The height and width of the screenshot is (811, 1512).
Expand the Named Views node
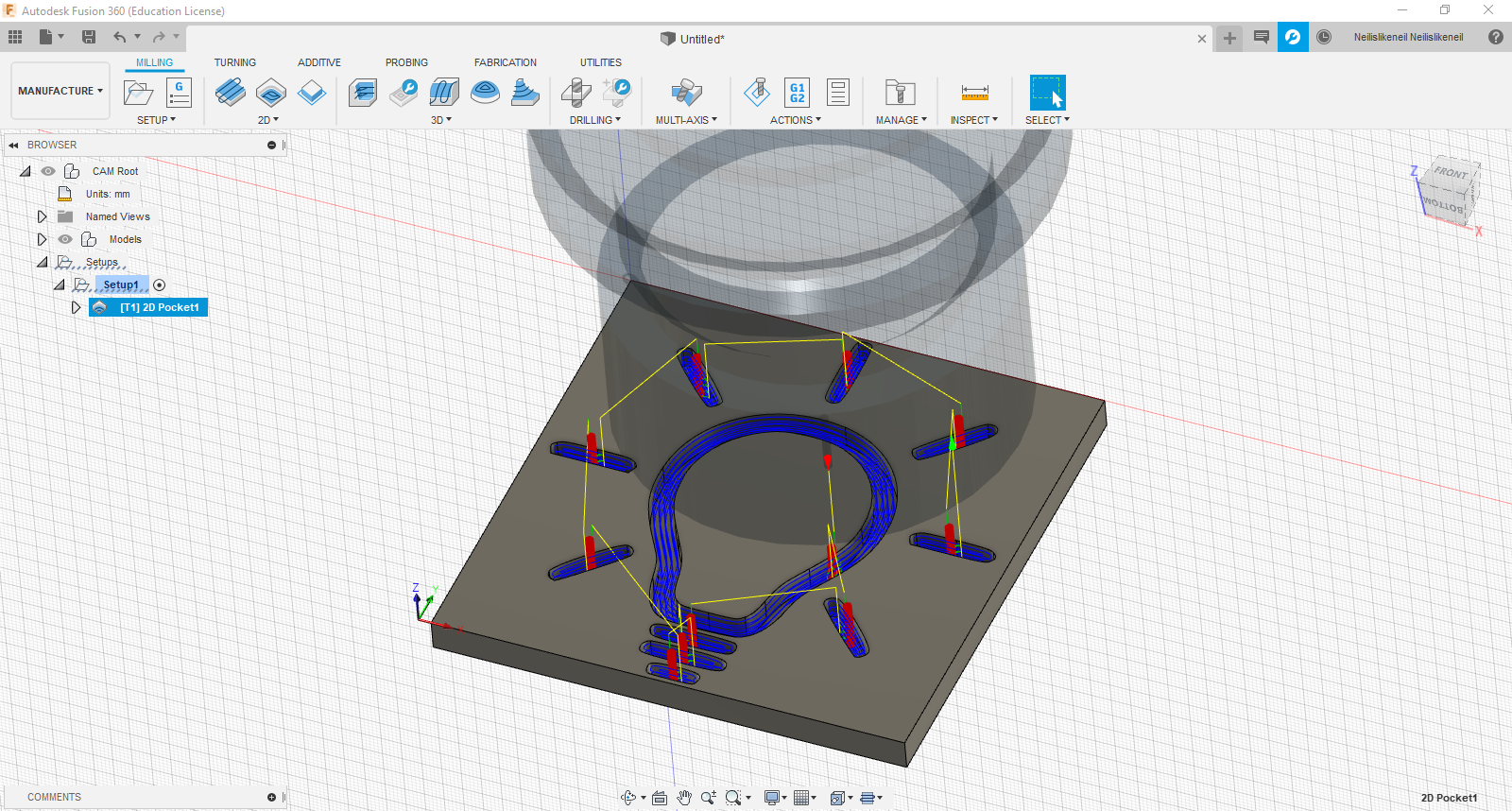42,216
